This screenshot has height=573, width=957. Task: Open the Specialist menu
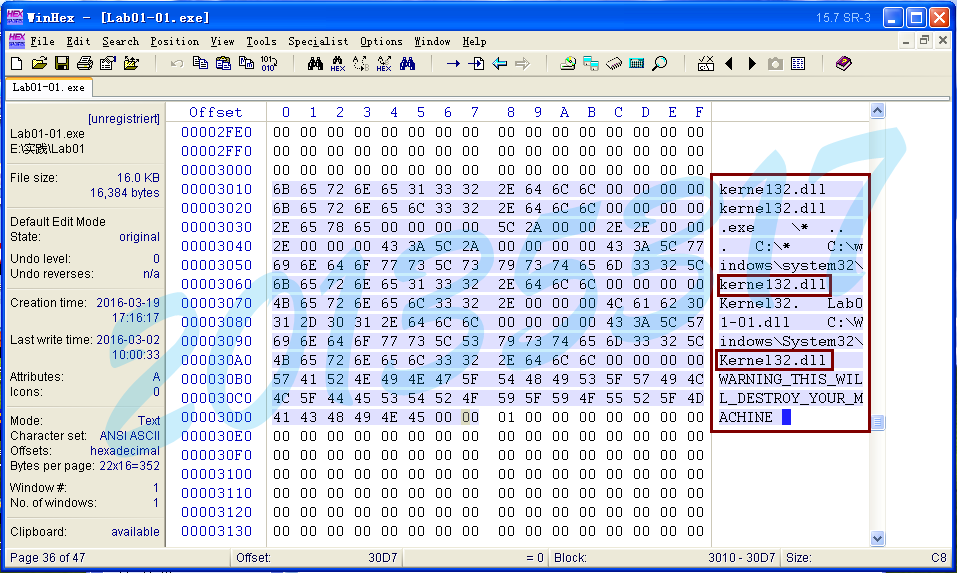point(318,41)
